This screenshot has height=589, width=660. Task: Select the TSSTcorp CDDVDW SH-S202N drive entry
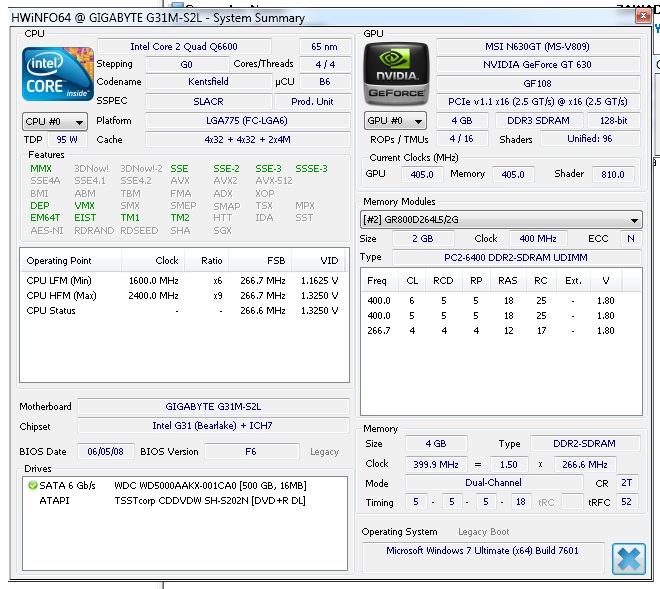[185, 501]
